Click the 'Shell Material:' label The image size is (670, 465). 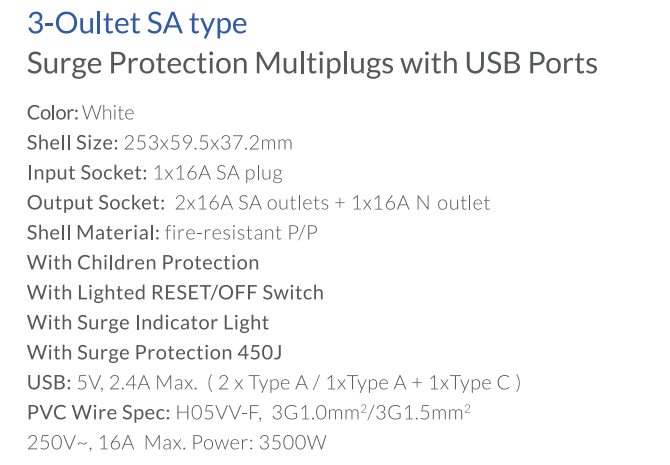[x=93, y=232]
